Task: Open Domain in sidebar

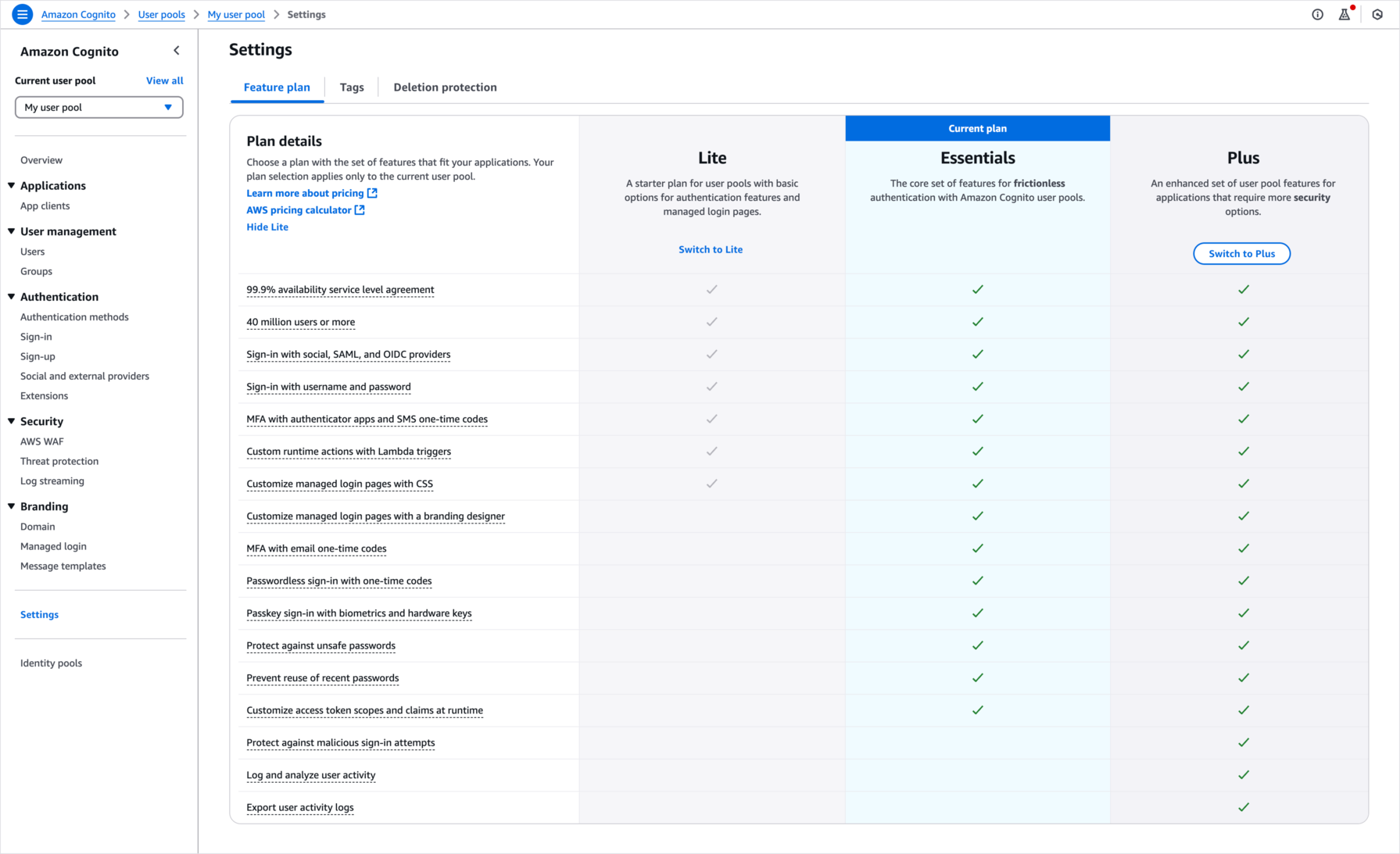Action: [x=38, y=527]
